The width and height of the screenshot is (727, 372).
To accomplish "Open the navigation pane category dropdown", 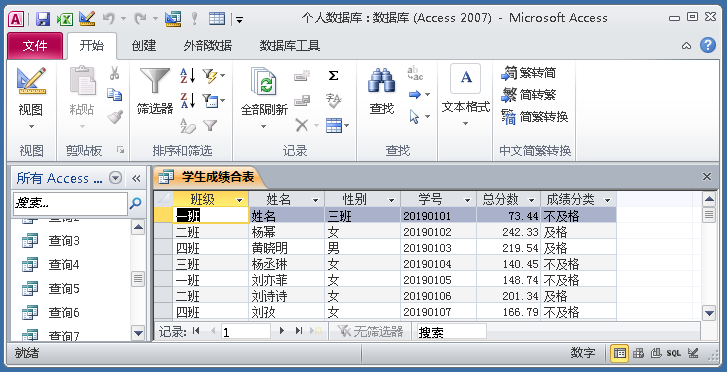I will point(115,178).
